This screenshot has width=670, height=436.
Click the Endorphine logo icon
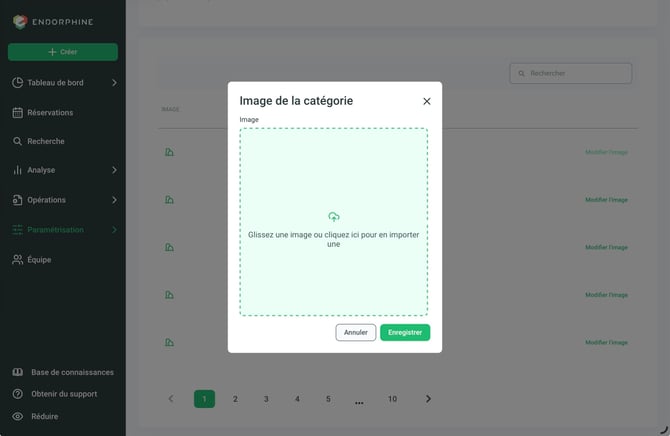tap(20, 22)
